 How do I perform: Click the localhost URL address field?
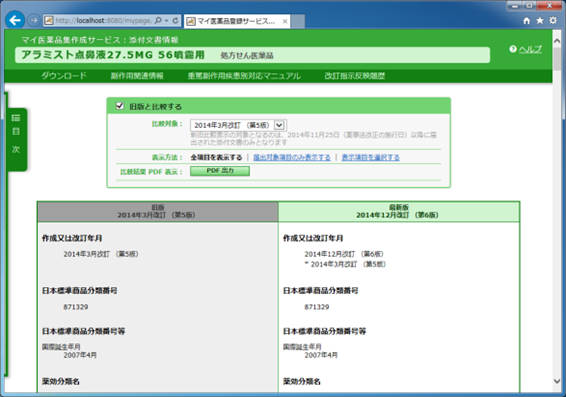click(103, 21)
